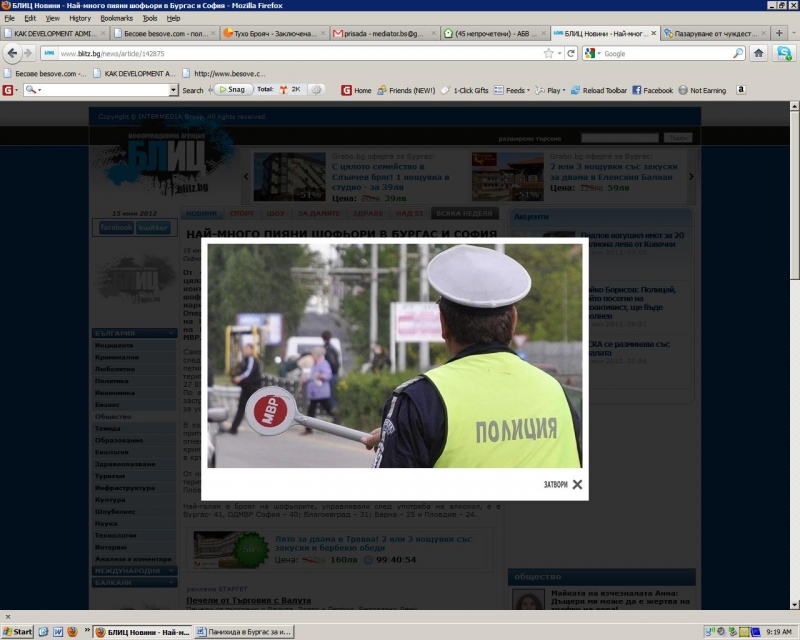Switch to the KAK DEVELOPMENT ADMI... tab
This screenshot has height=640, width=800.
[55, 33]
